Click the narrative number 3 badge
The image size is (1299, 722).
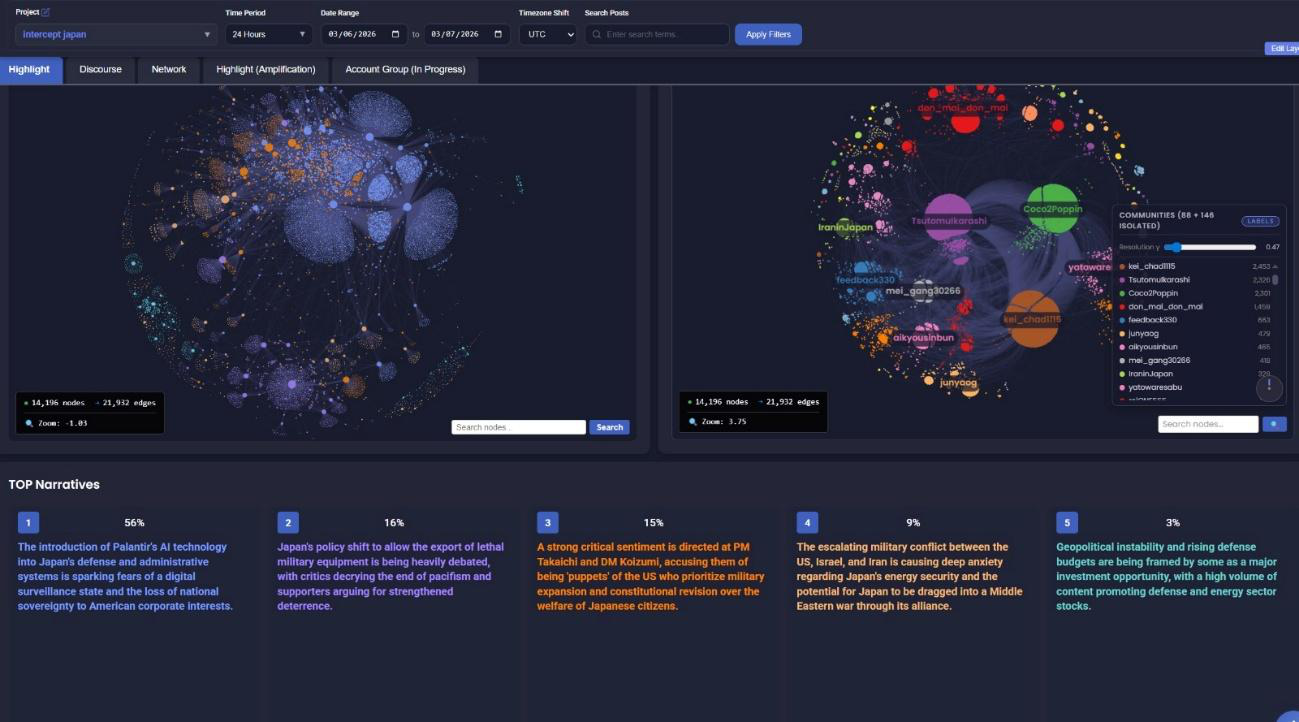(x=547, y=522)
